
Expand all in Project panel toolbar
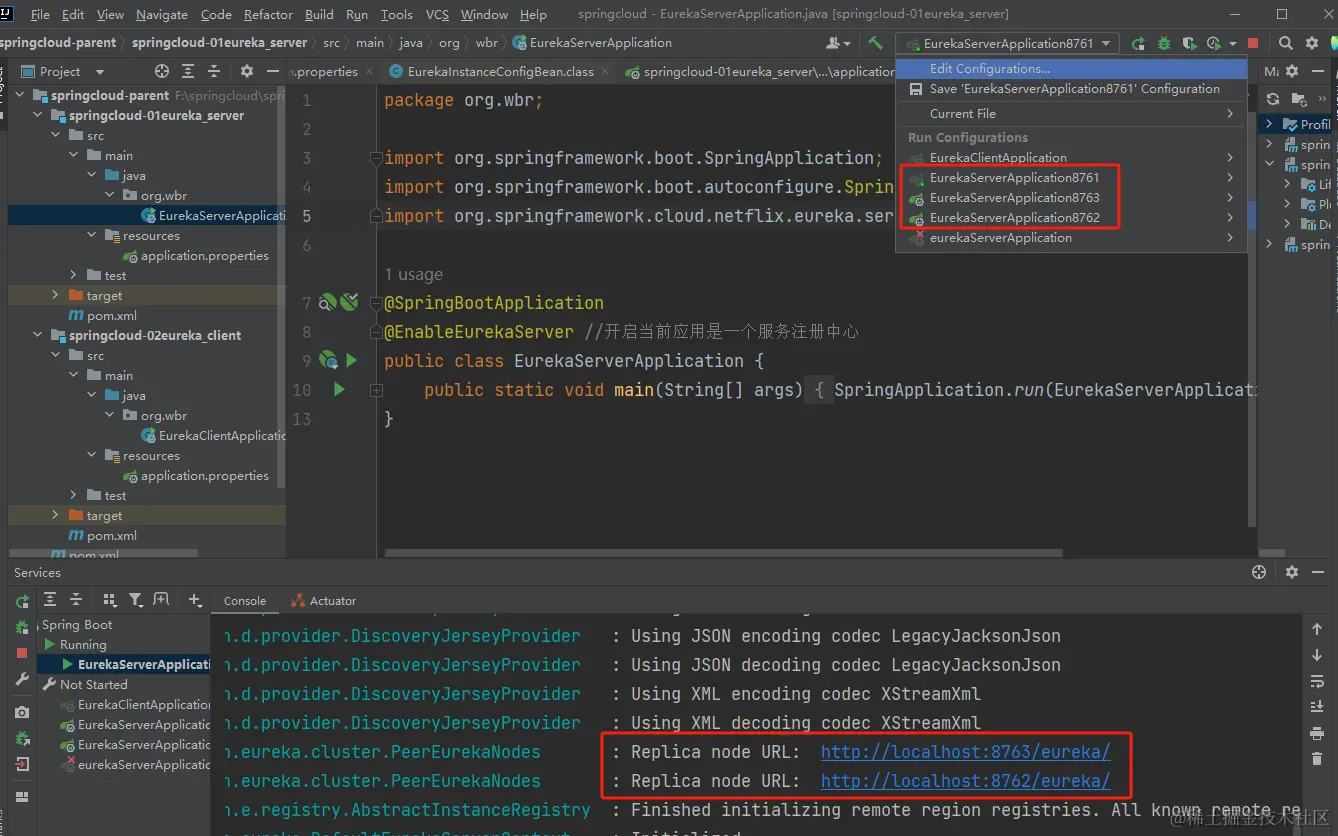point(188,71)
